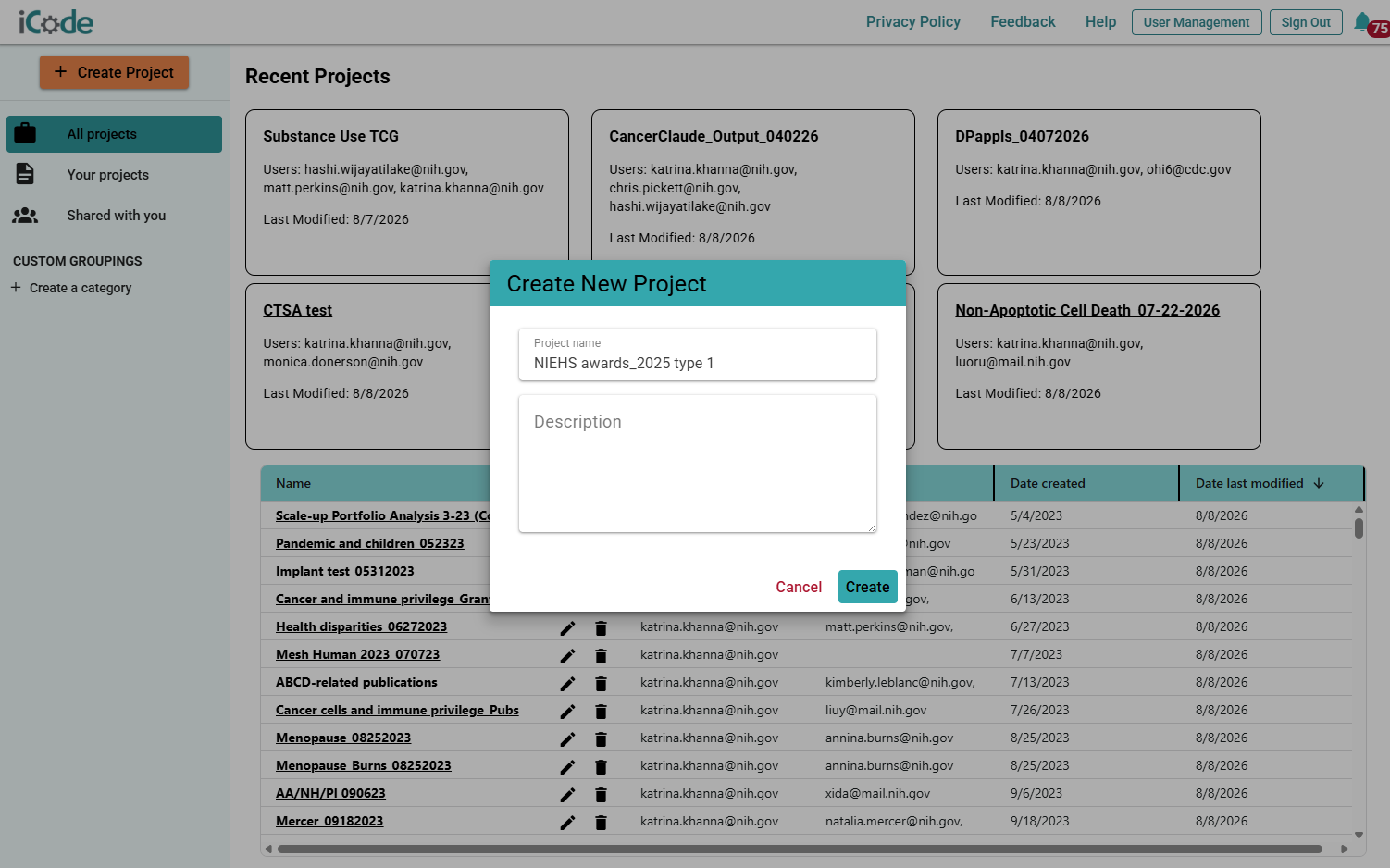Click the orange Create Project button
This screenshot has height=868, width=1390.
pyautogui.click(x=114, y=72)
